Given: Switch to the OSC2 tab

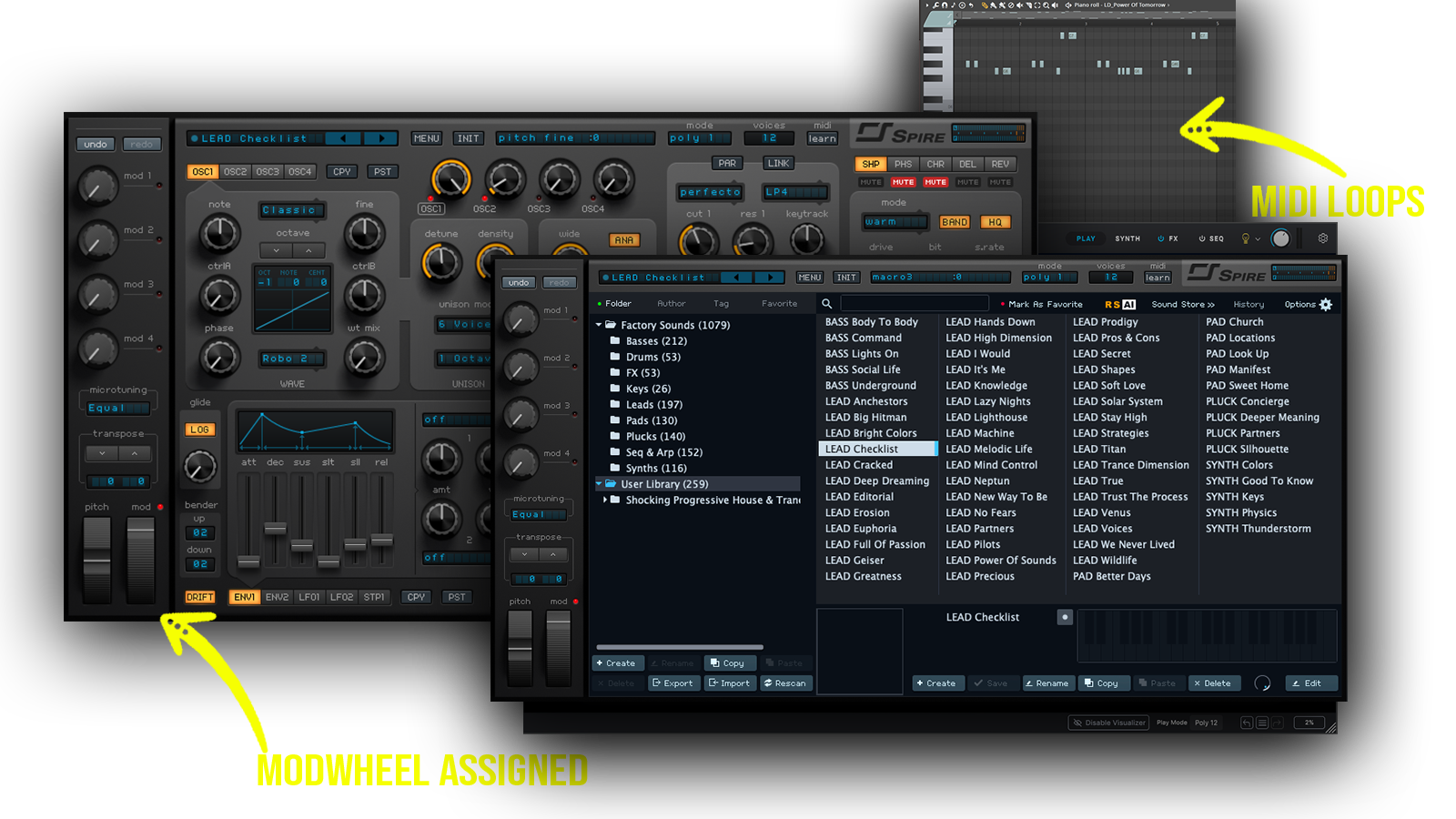Looking at the screenshot, I should pyautogui.click(x=235, y=171).
